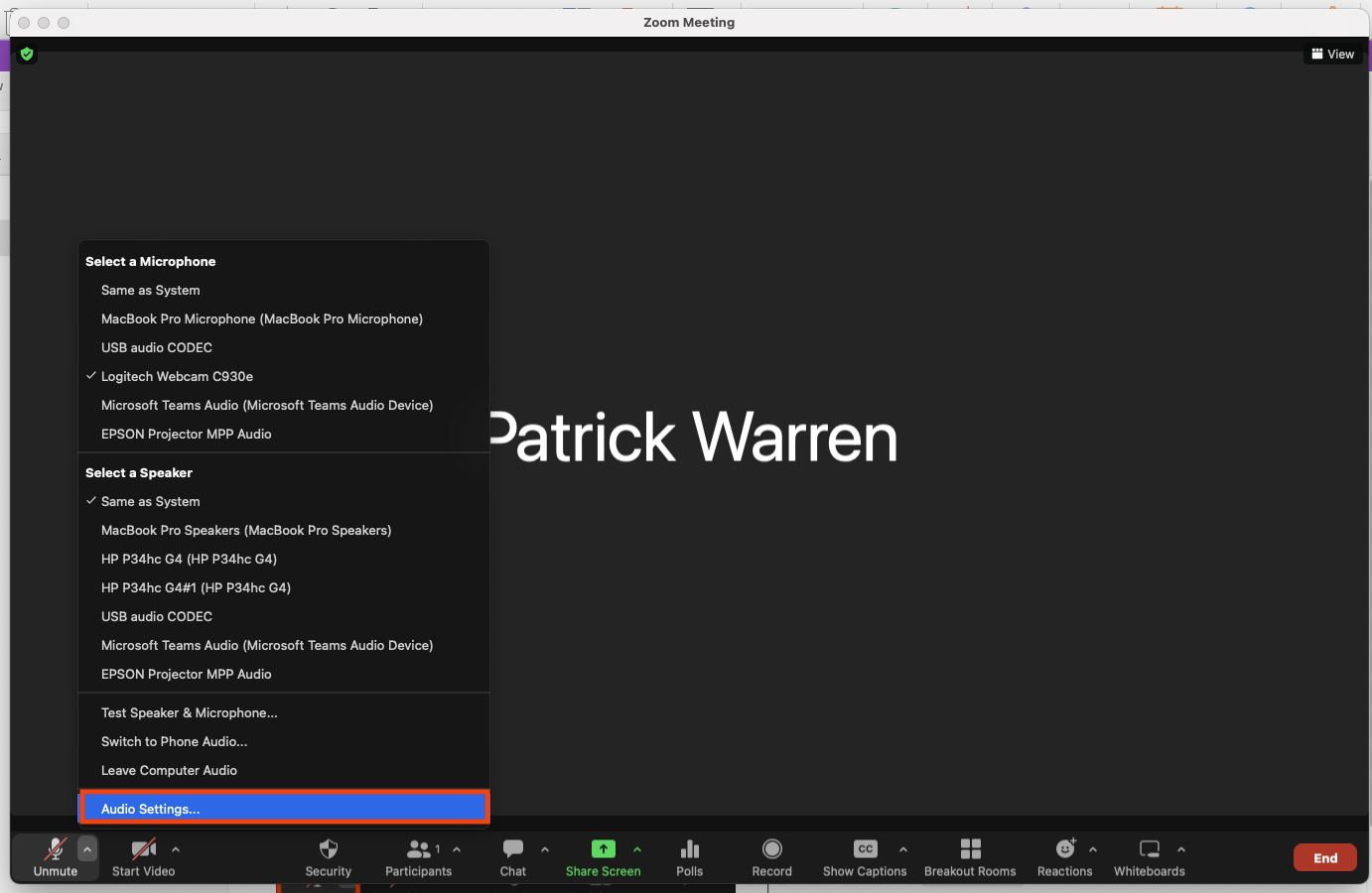Viewport: 1372px width, 893px height.
Task: Choose MacBook Pro Speakers
Action: [x=284, y=530]
